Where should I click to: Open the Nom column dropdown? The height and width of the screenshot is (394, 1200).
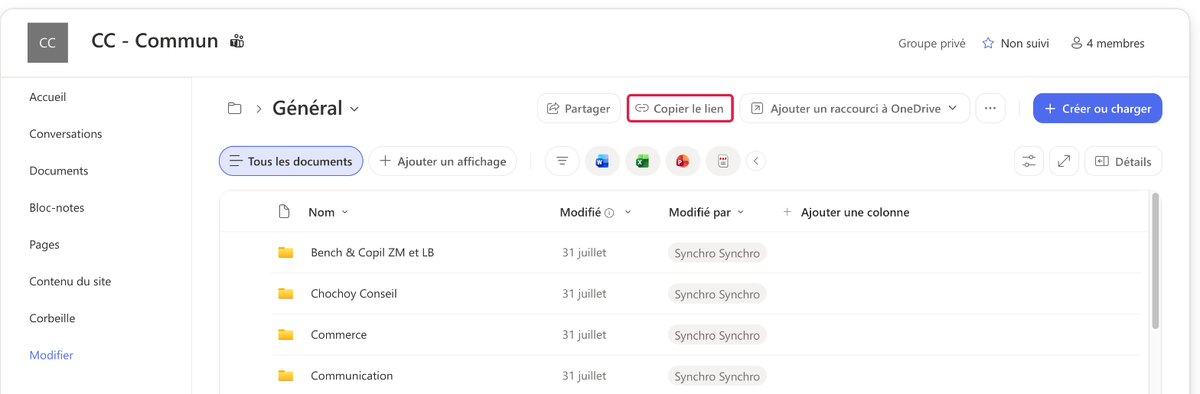(345, 212)
